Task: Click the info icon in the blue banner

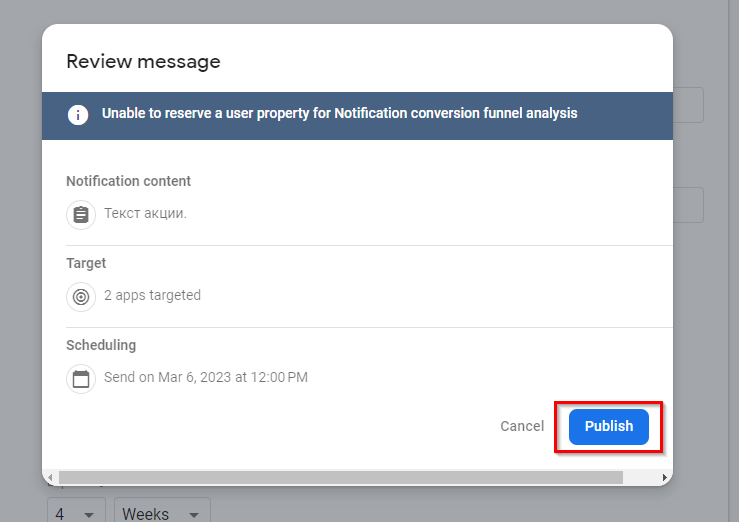Action: [78, 115]
